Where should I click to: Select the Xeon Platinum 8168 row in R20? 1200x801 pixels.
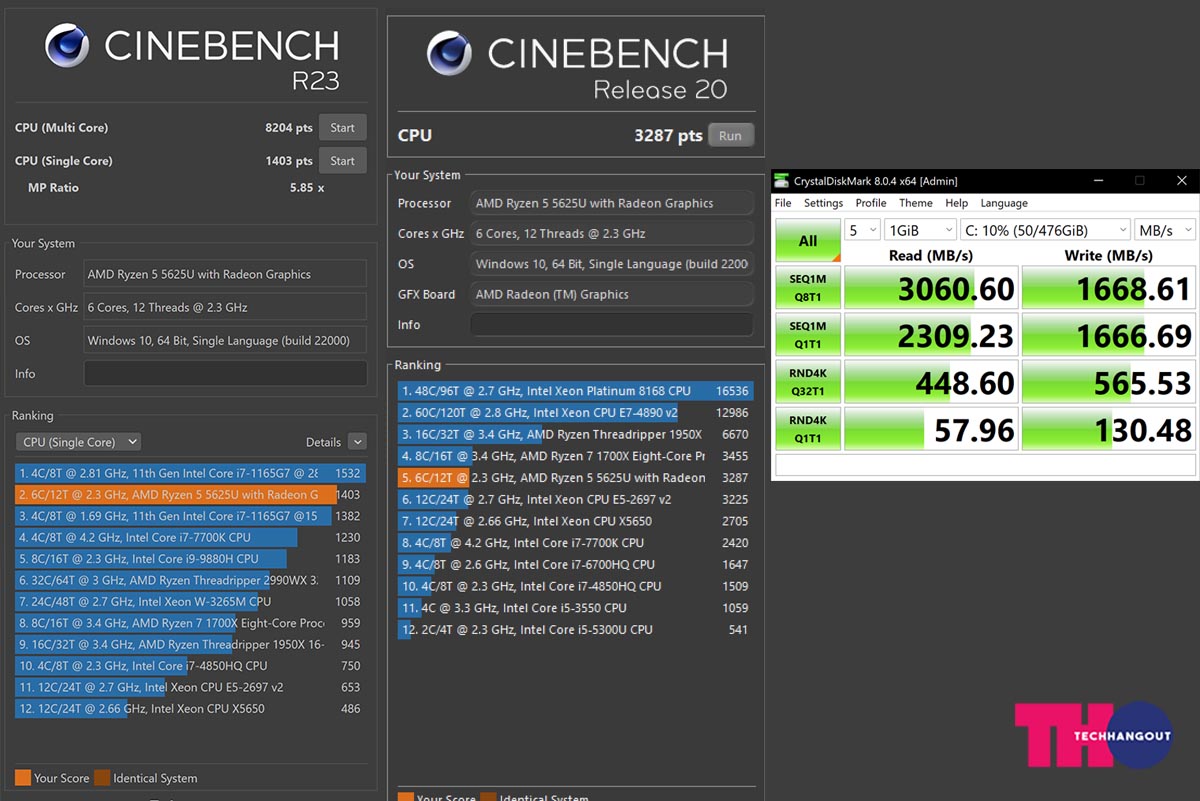[575, 391]
